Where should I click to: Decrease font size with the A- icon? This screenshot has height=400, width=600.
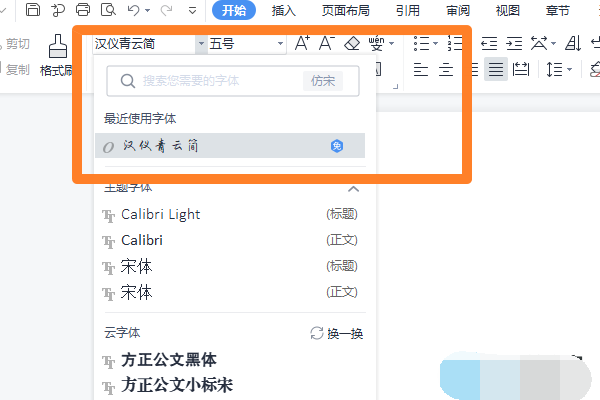[326, 44]
